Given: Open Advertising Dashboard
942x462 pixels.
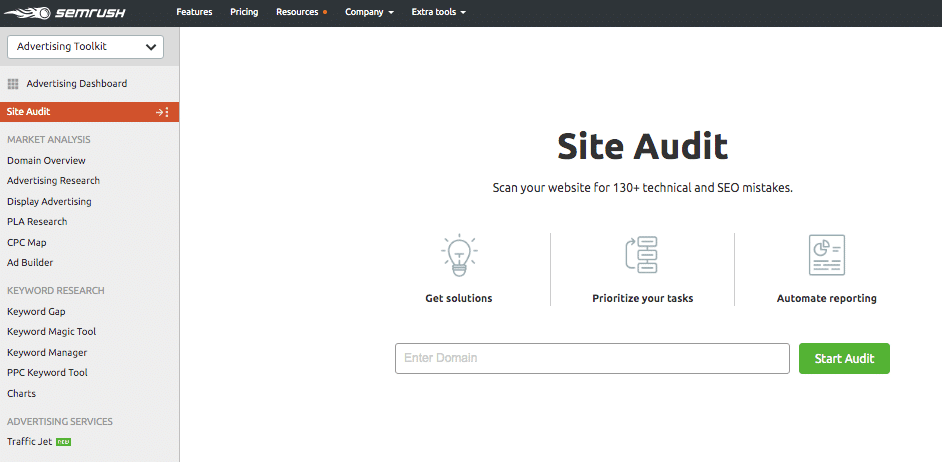Looking at the screenshot, I should (x=76, y=84).
